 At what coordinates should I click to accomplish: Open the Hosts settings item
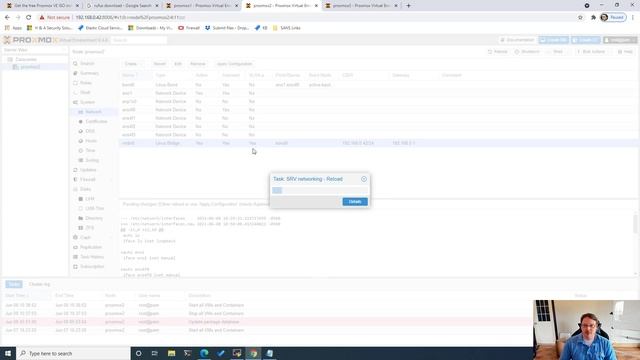click(x=91, y=141)
